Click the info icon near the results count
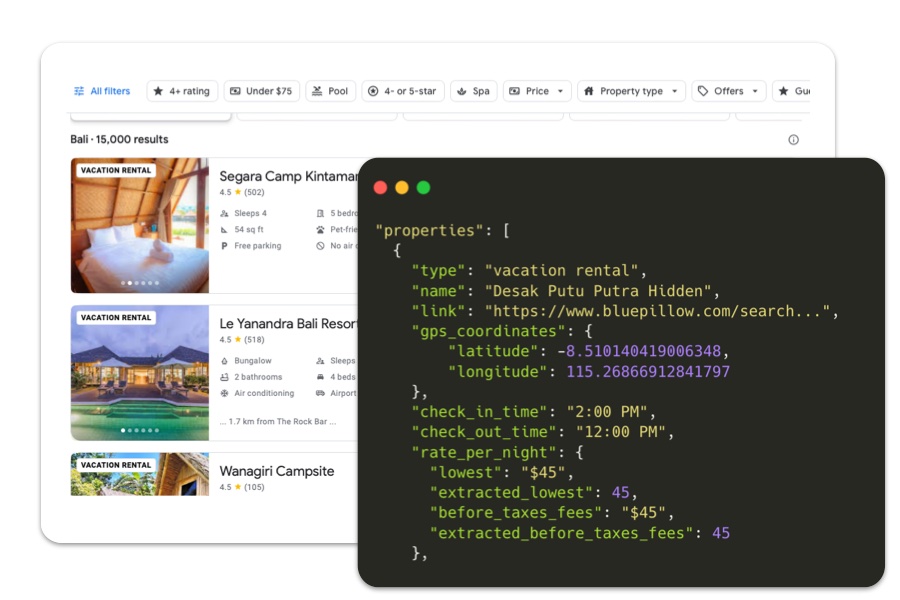The image size is (900, 600). 793,140
